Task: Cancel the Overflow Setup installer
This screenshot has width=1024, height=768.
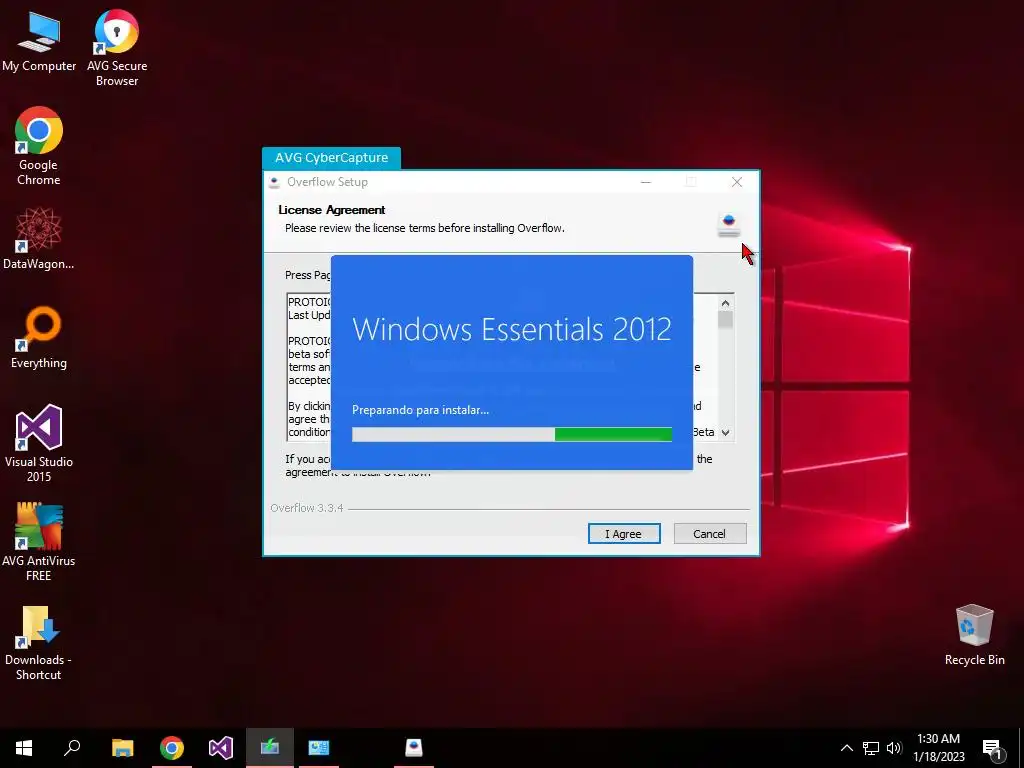Action: (x=710, y=534)
